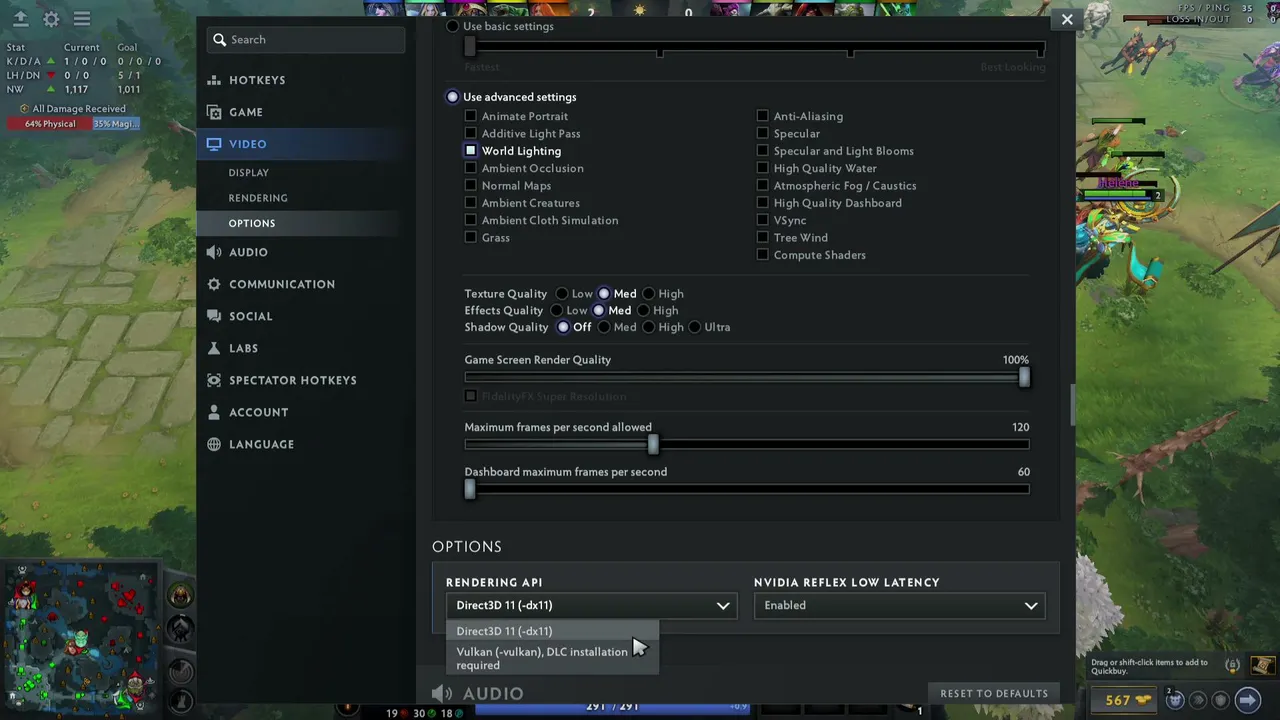Toggle the Tree Wind checkbox
Image resolution: width=1280 pixels, height=720 pixels.
[x=762, y=237]
